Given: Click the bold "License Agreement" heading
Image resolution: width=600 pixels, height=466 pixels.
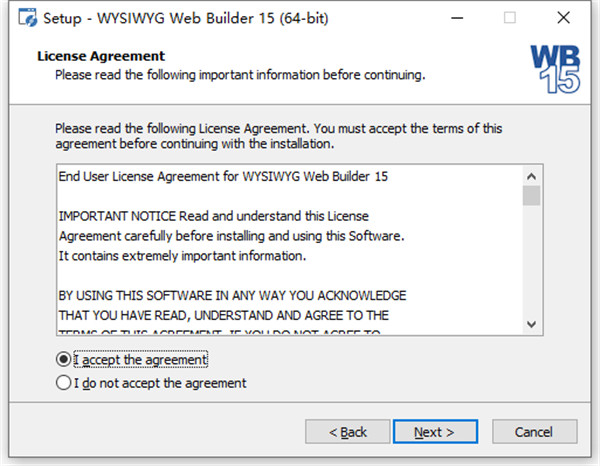Looking at the screenshot, I should pos(101,56).
